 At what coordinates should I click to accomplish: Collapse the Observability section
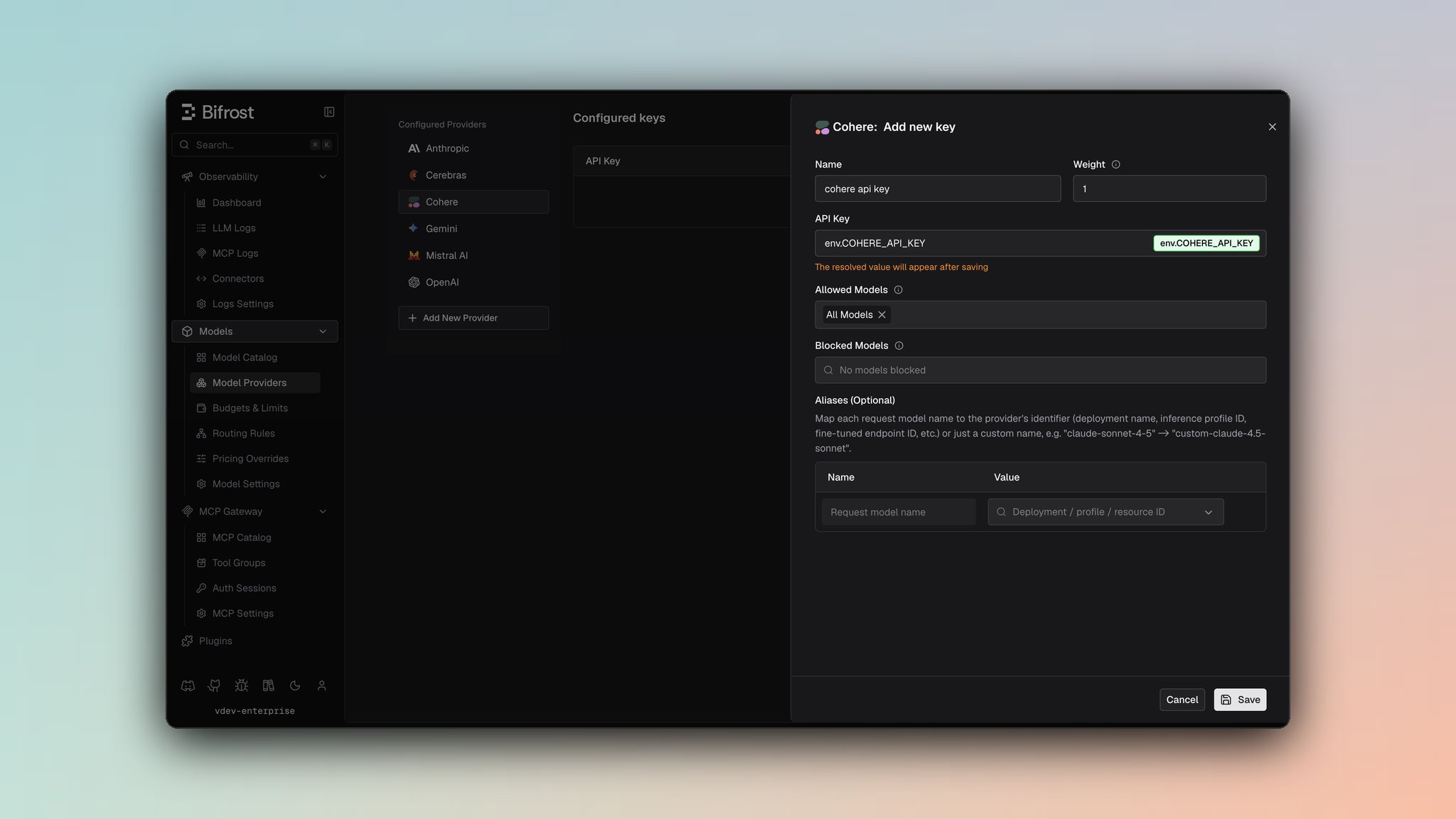coord(323,176)
